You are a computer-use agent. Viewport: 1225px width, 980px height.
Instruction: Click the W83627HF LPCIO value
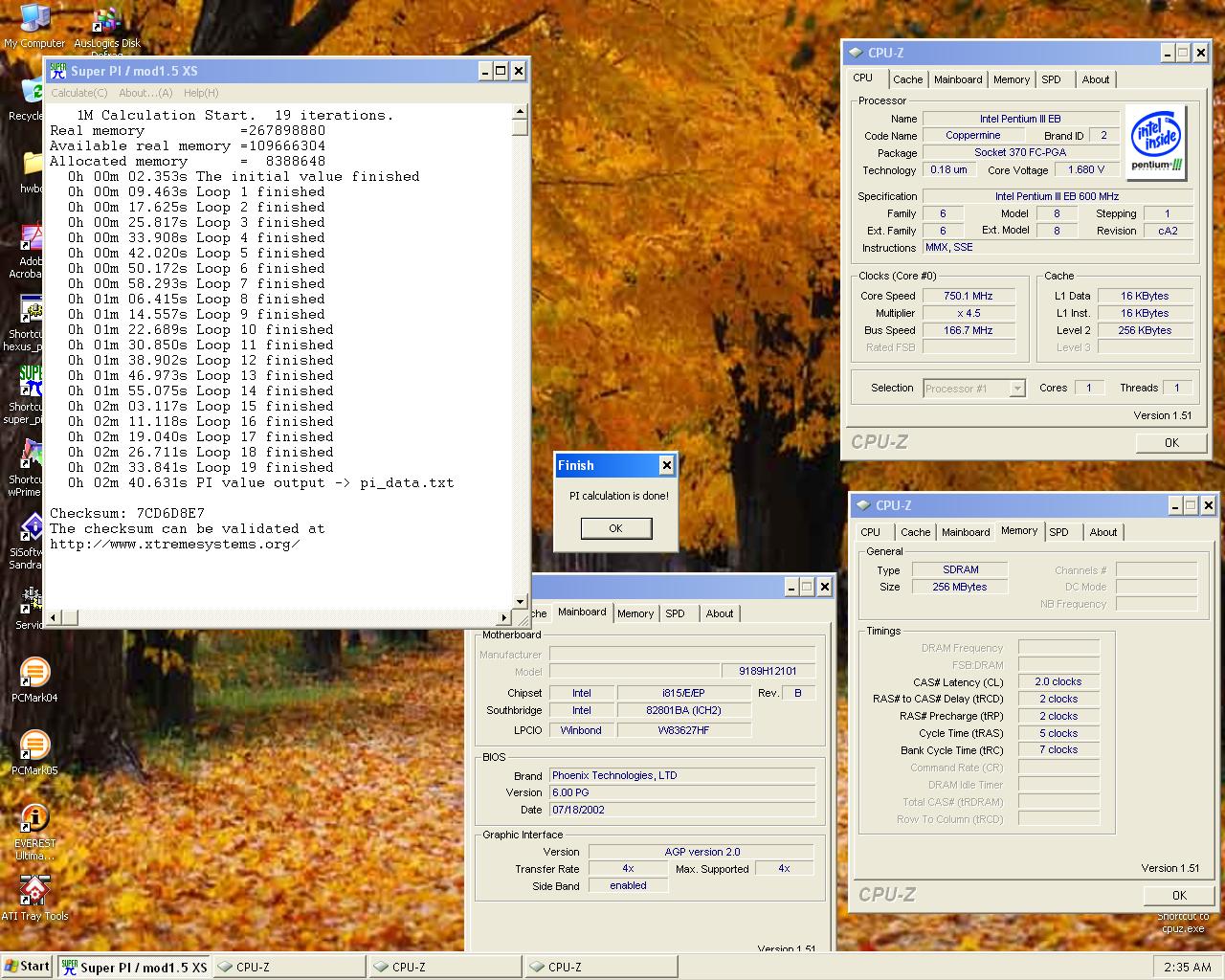coord(683,730)
